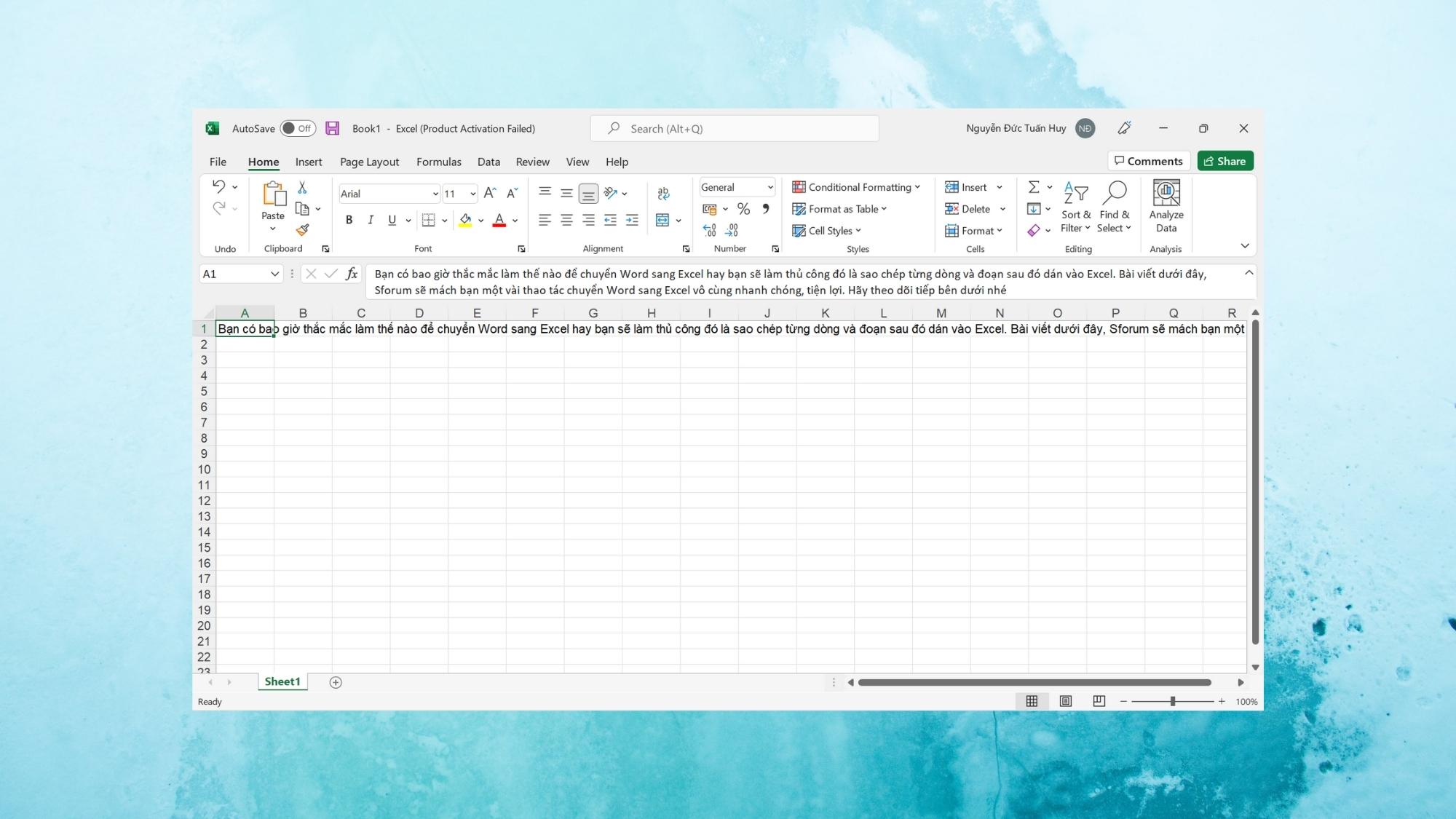Click the Comments button

pos(1147,161)
